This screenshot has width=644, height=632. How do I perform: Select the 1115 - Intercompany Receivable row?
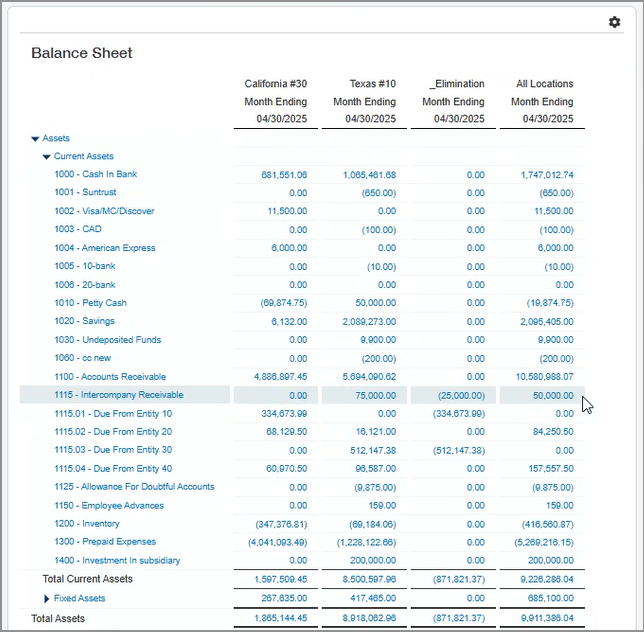[x=118, y=395]
